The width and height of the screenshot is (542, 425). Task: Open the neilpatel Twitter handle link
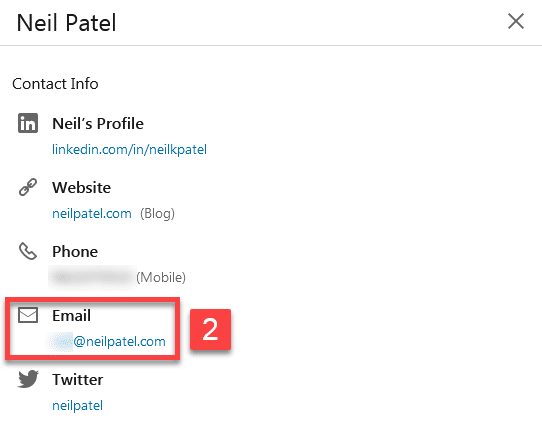(77, 405)
